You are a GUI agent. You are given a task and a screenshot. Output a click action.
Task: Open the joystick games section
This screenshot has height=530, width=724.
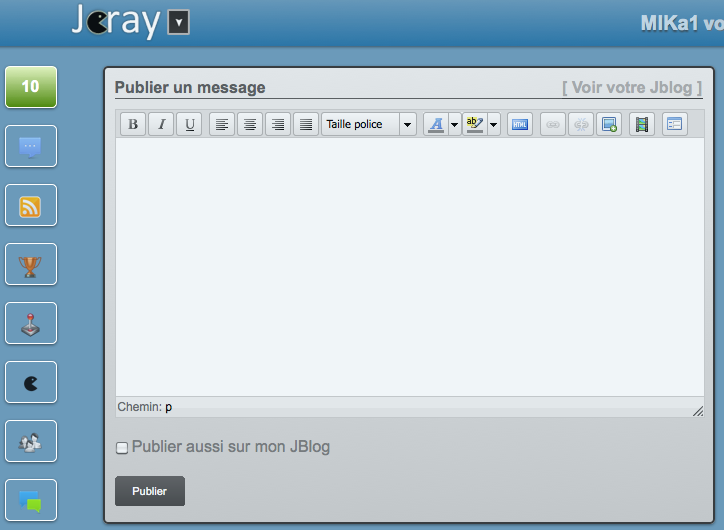point(31,323)
